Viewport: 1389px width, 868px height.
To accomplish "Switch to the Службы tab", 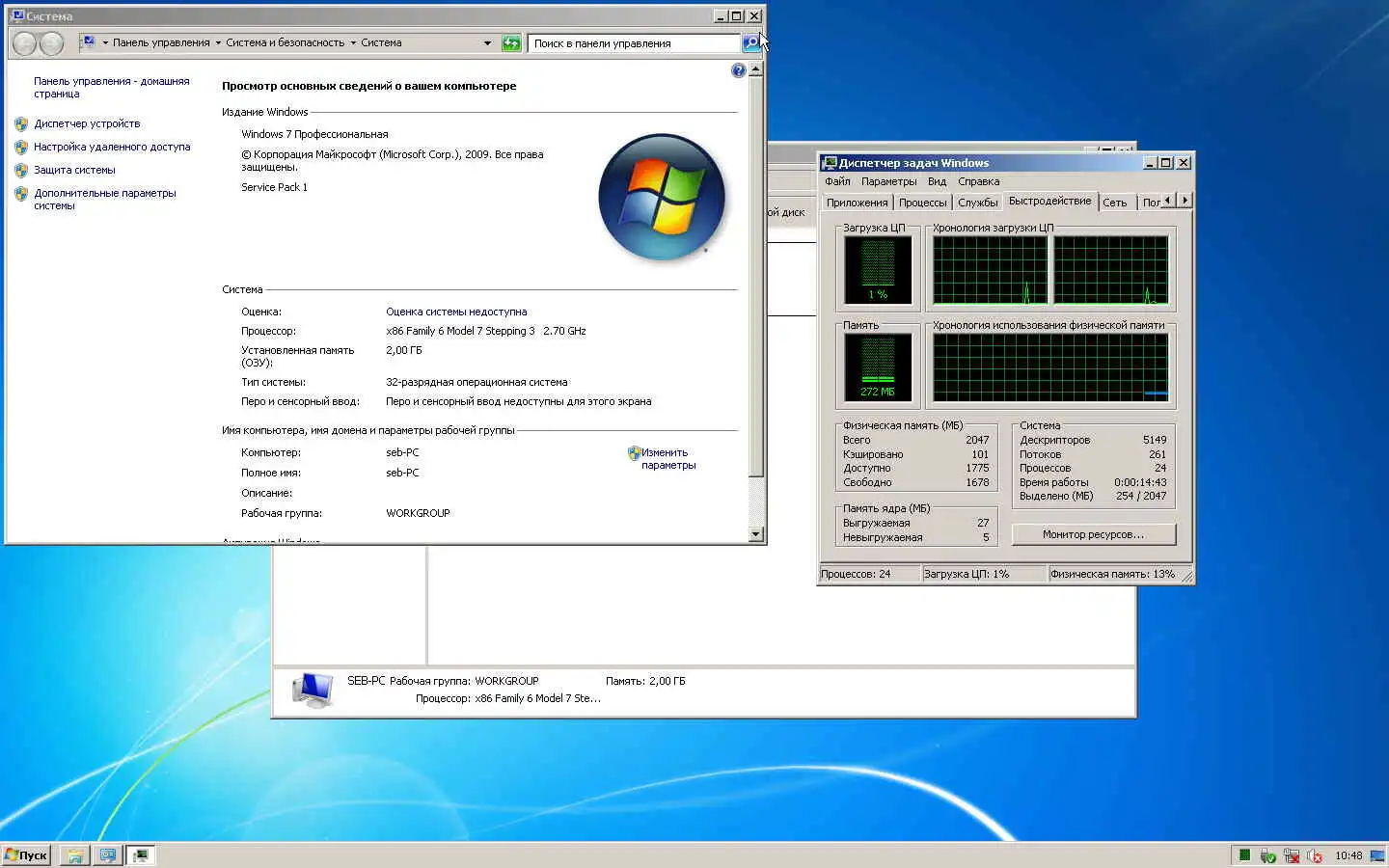I will (977, 203).
